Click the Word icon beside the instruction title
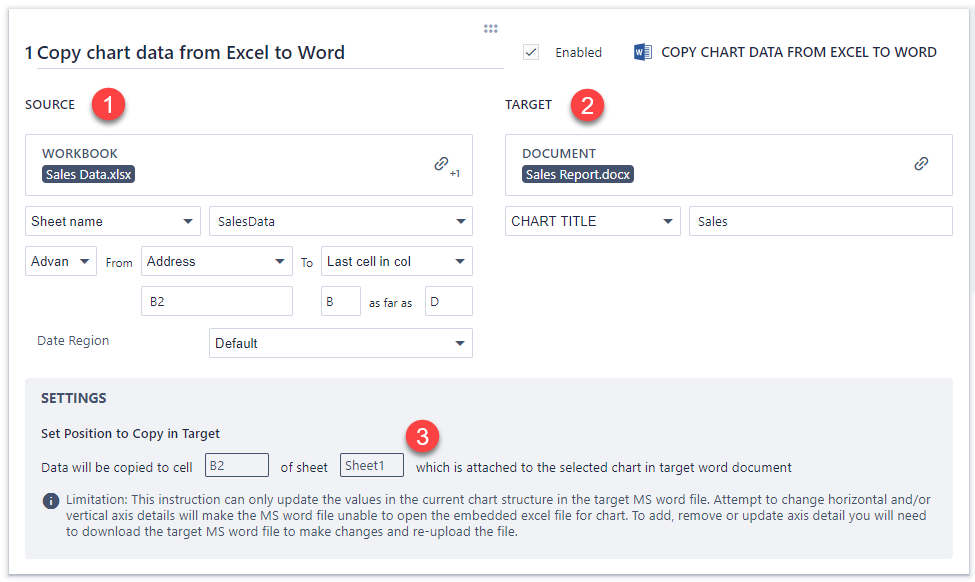The height and width of the screenshot is (582, 975). [643, 52]
